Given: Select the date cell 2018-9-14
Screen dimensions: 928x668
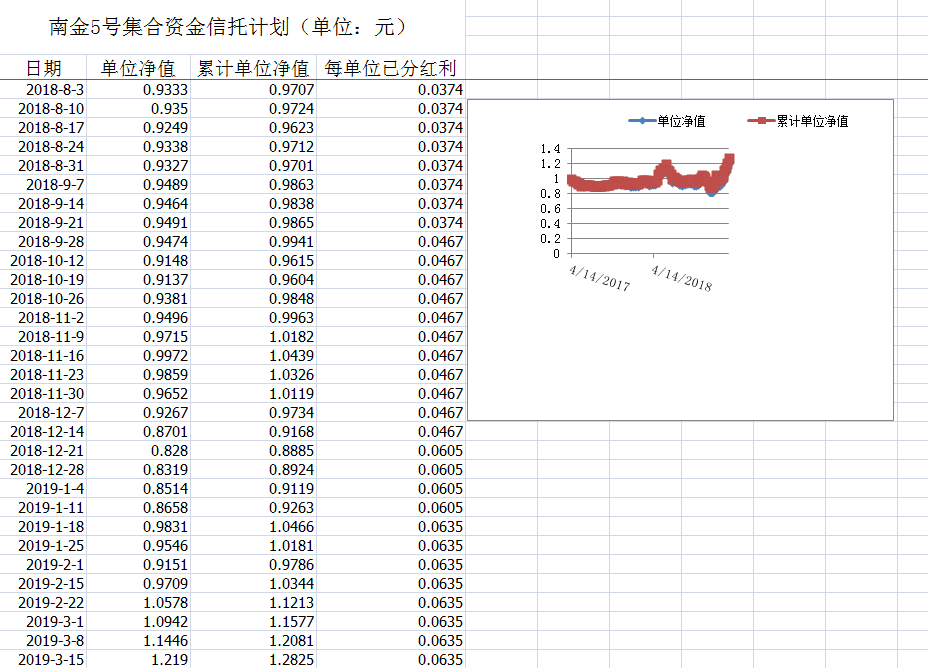Looking at the screenshot, I should click(x=43, y=204).
